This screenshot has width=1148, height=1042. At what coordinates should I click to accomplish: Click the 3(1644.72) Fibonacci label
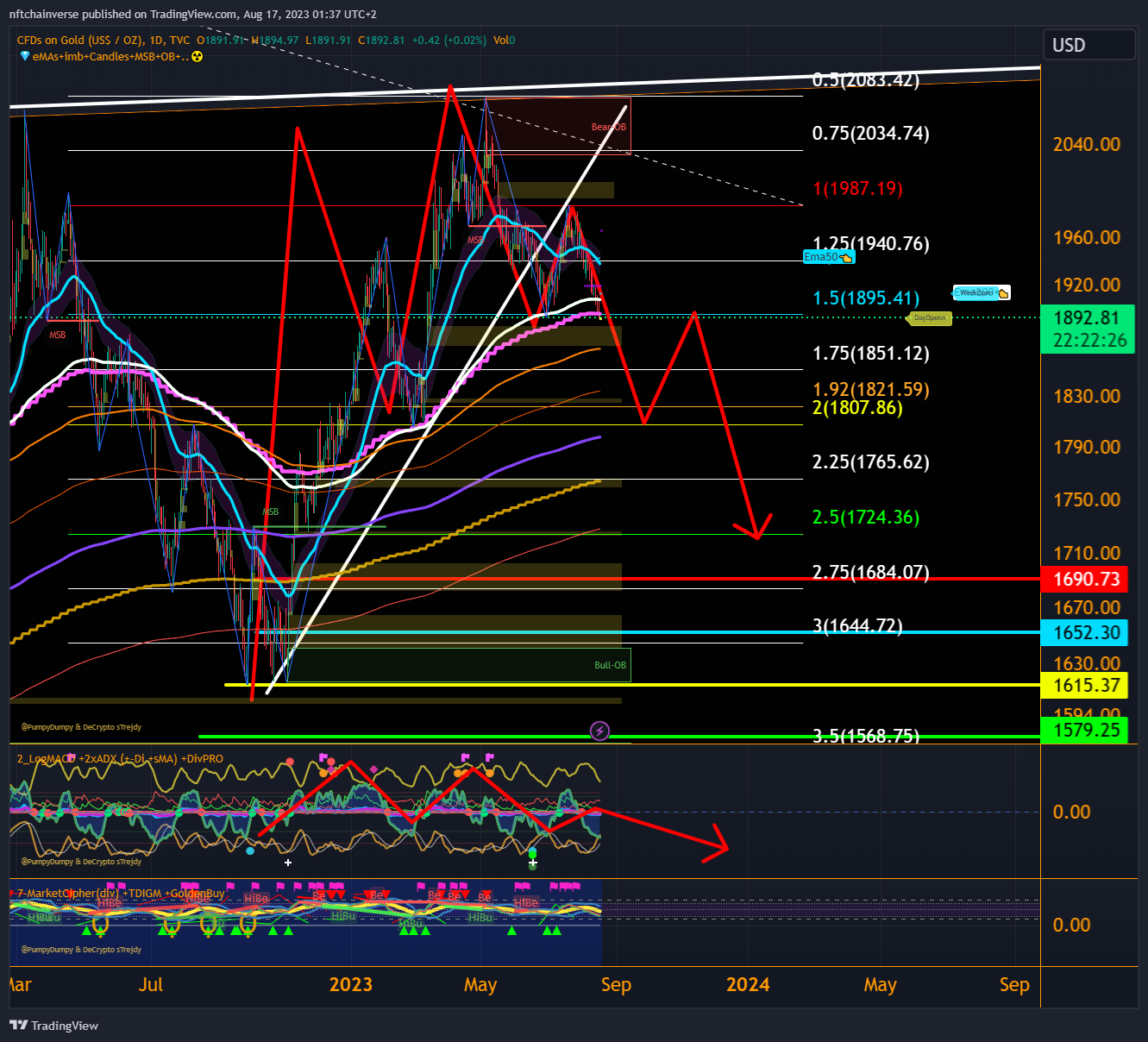click(857, 626)
